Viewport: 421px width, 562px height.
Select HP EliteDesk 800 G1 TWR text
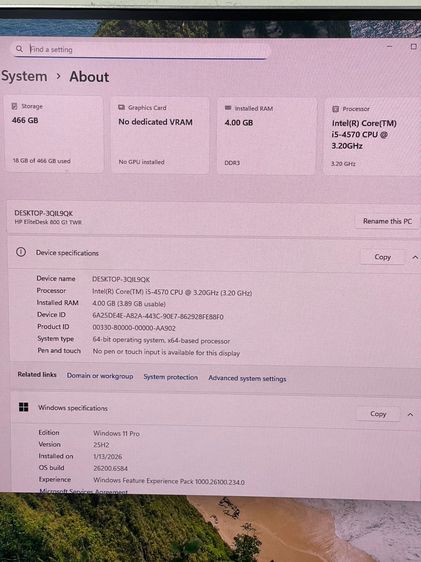click(x=48, y=222)
